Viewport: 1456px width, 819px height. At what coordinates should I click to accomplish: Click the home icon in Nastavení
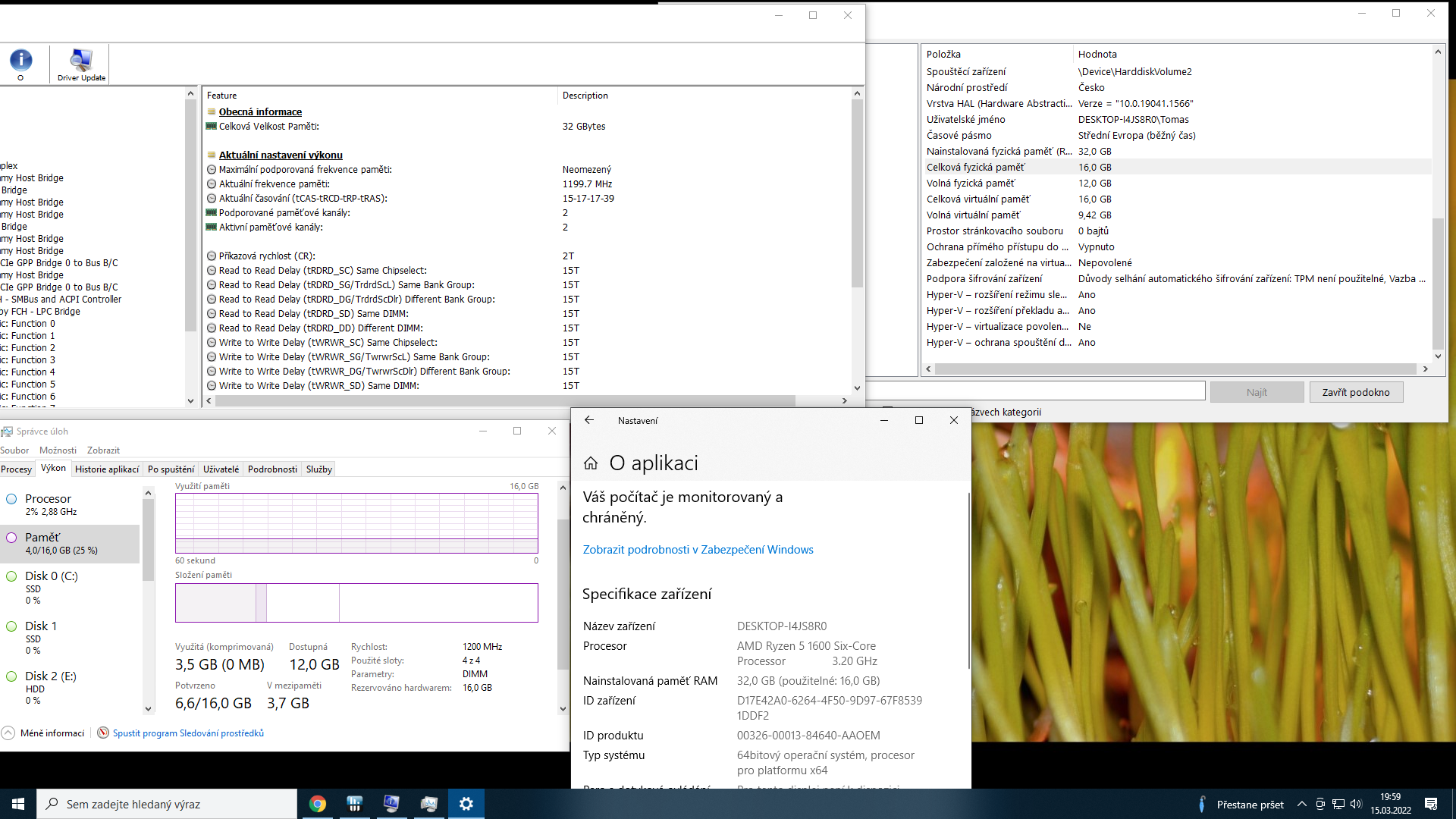pyautogui.click(x=591, y=463)
